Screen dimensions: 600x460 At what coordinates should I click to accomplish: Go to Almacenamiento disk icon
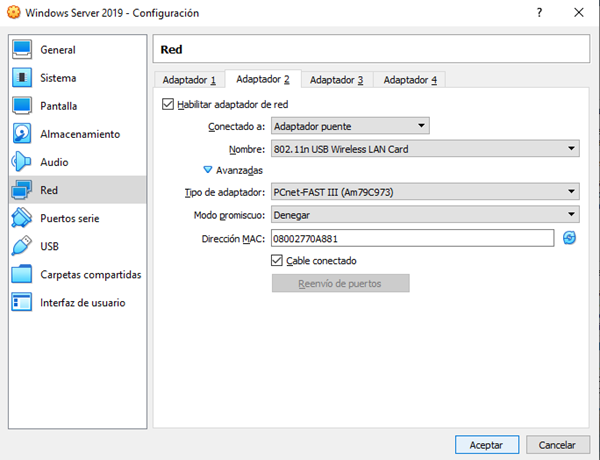pyautogui.click(x=22, y=134)
